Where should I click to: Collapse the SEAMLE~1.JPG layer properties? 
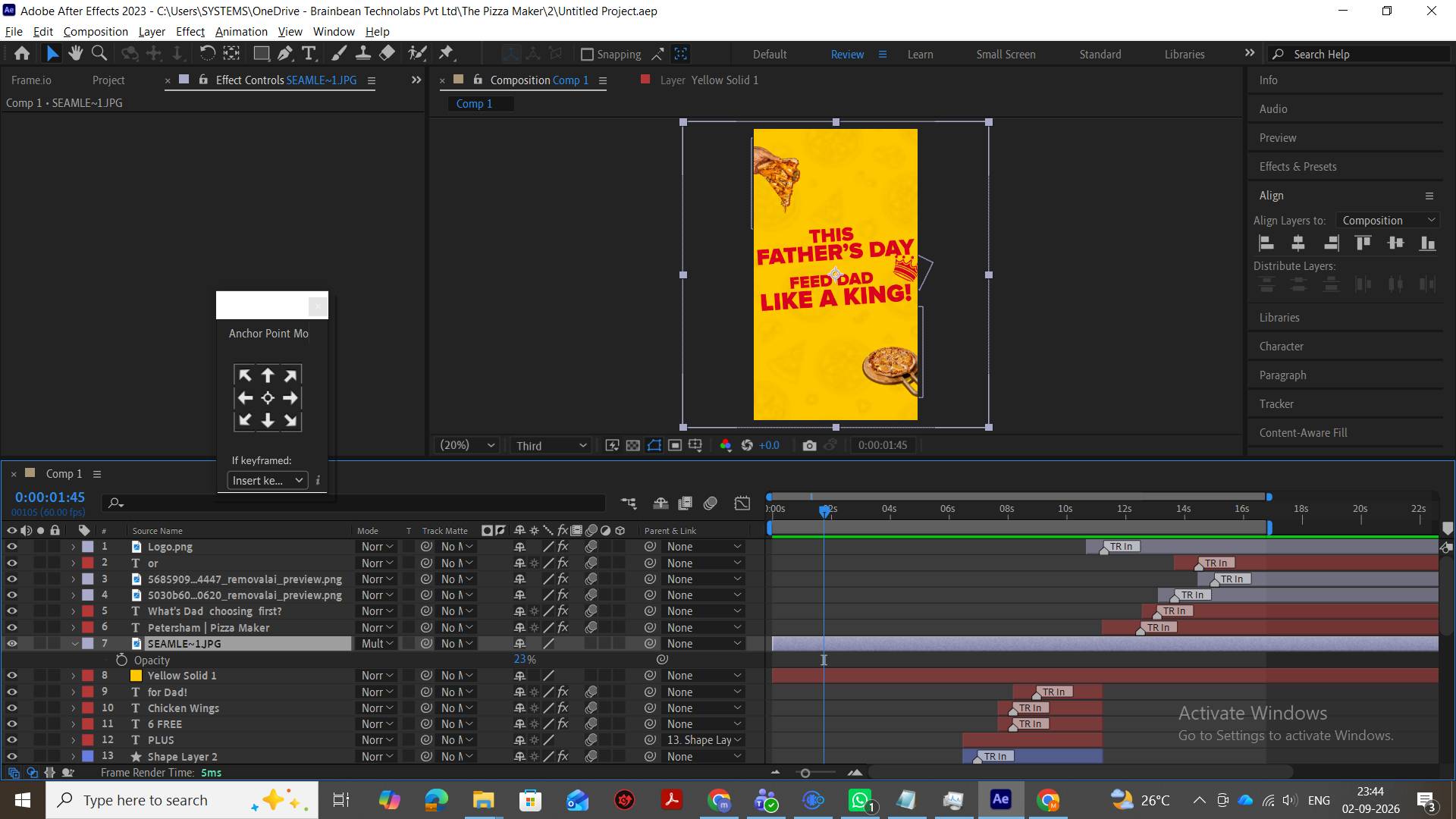74,643
